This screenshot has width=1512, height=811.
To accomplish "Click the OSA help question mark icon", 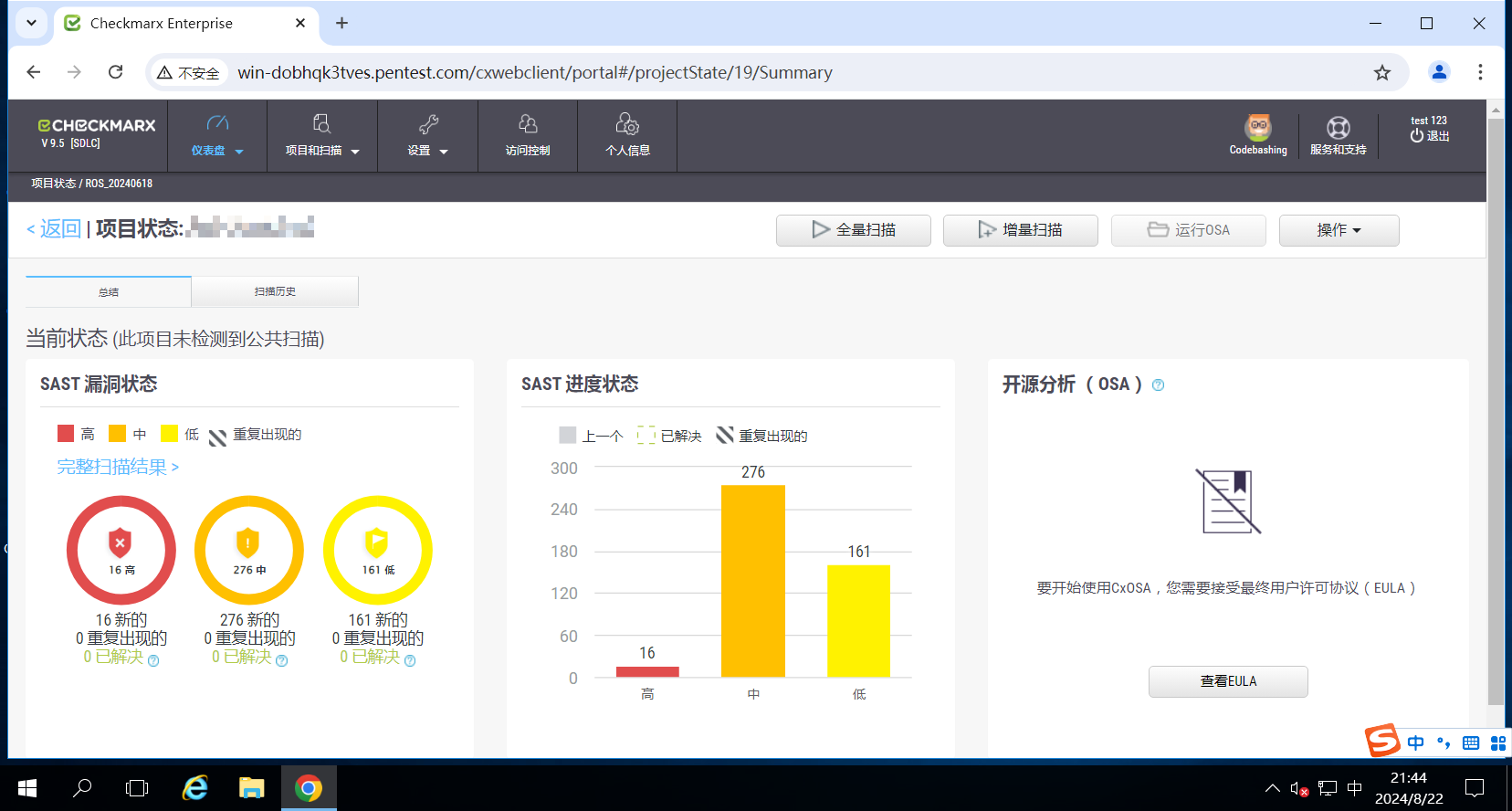I will 1158,385.
